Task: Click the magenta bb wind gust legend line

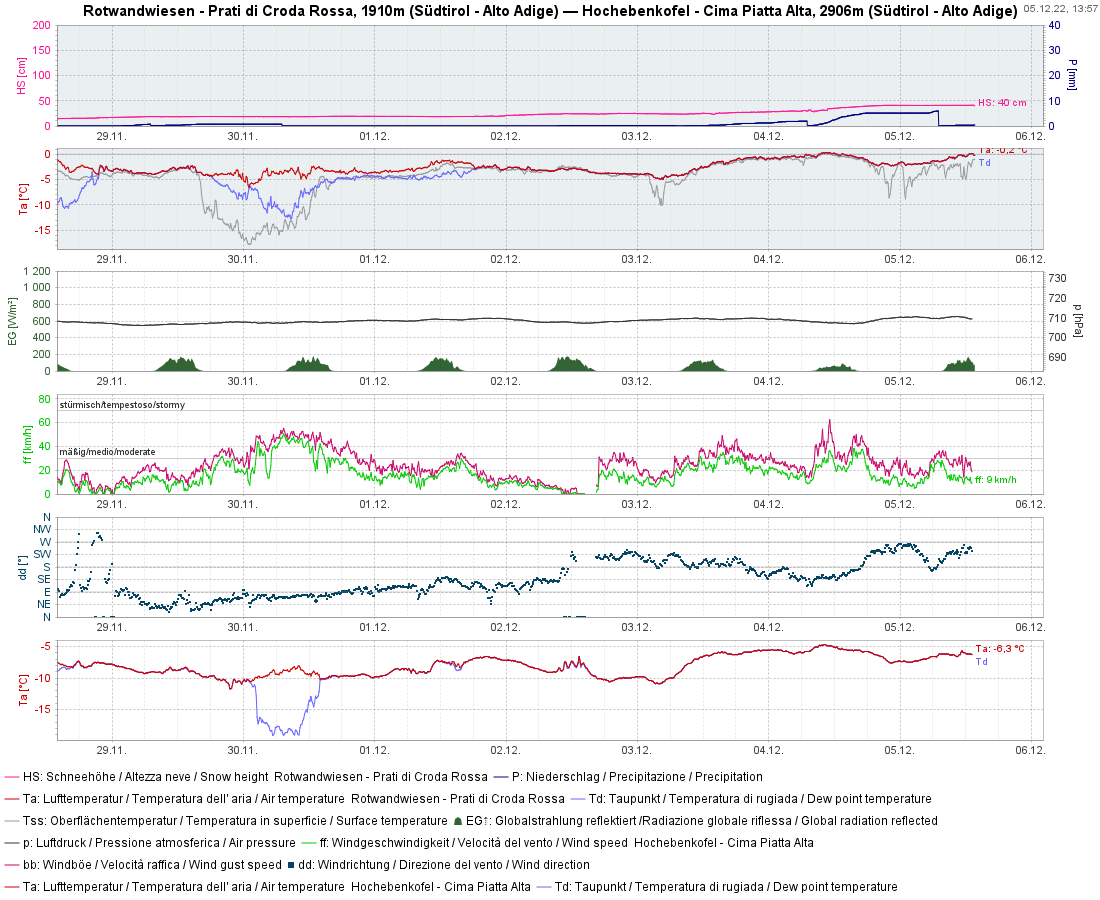Action: [12, 865]
